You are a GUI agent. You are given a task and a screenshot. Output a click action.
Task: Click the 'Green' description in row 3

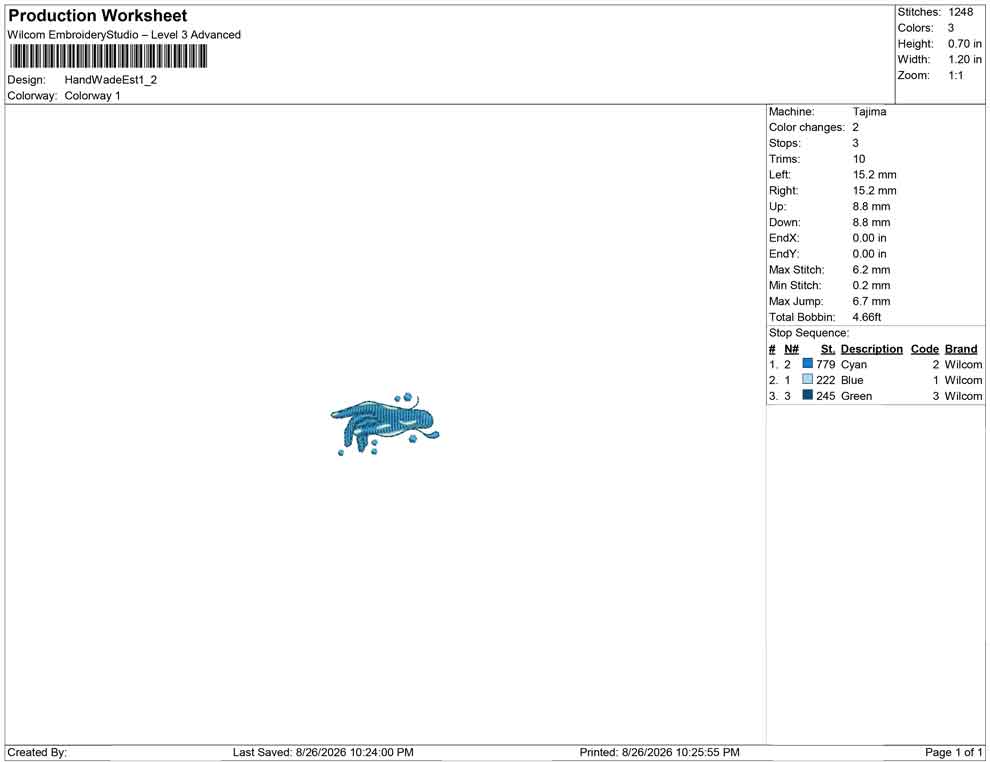(x=856, y=396)
